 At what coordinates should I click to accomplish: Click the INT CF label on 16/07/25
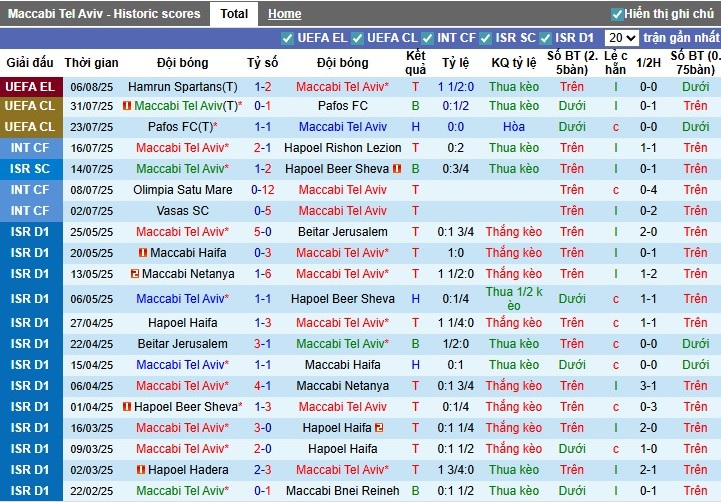(30, 148)
